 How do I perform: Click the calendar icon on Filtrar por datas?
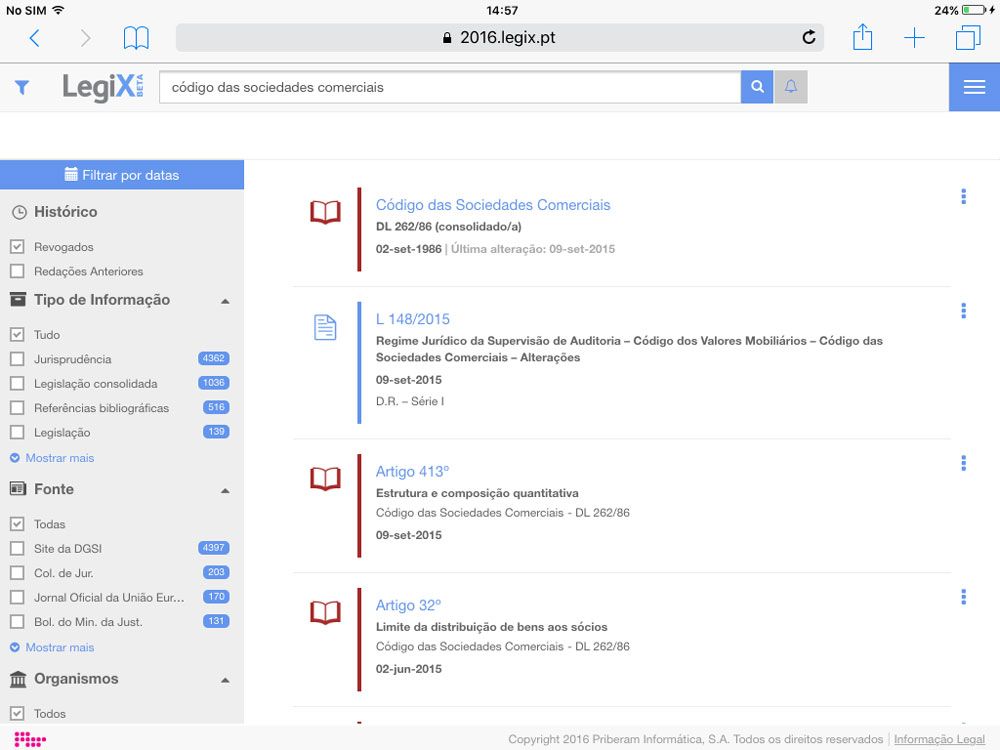coord(71,174)
